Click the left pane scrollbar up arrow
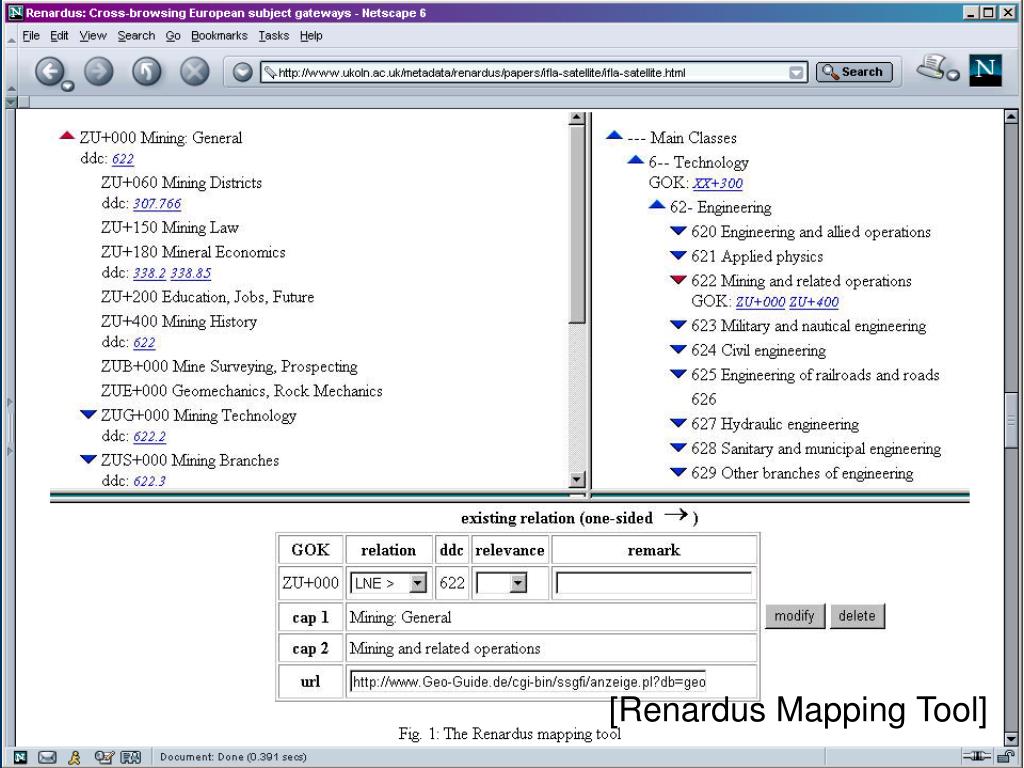1024x768 pixels. coord(576,118)
